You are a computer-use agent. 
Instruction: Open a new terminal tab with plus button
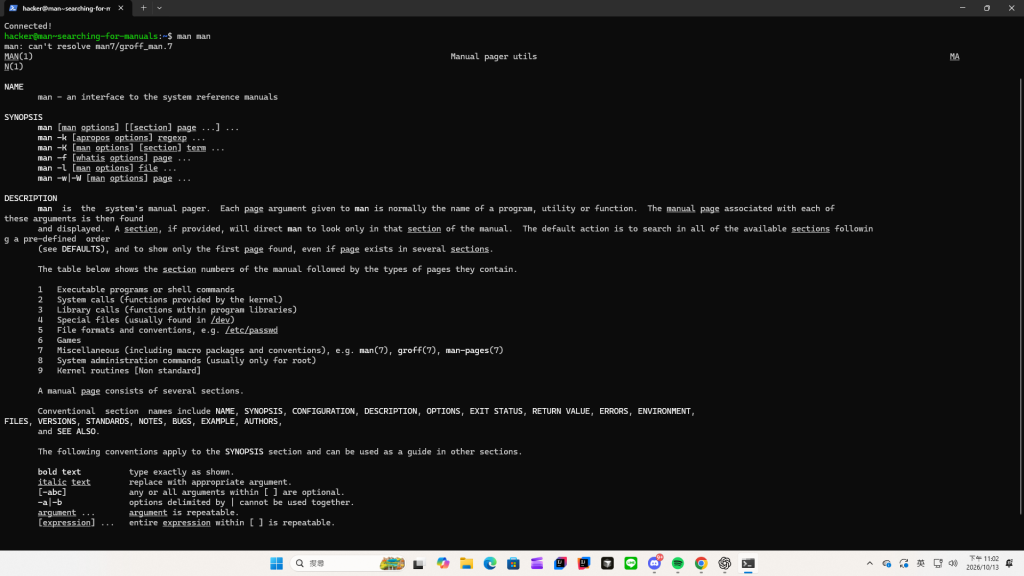(x=144, y=8)
